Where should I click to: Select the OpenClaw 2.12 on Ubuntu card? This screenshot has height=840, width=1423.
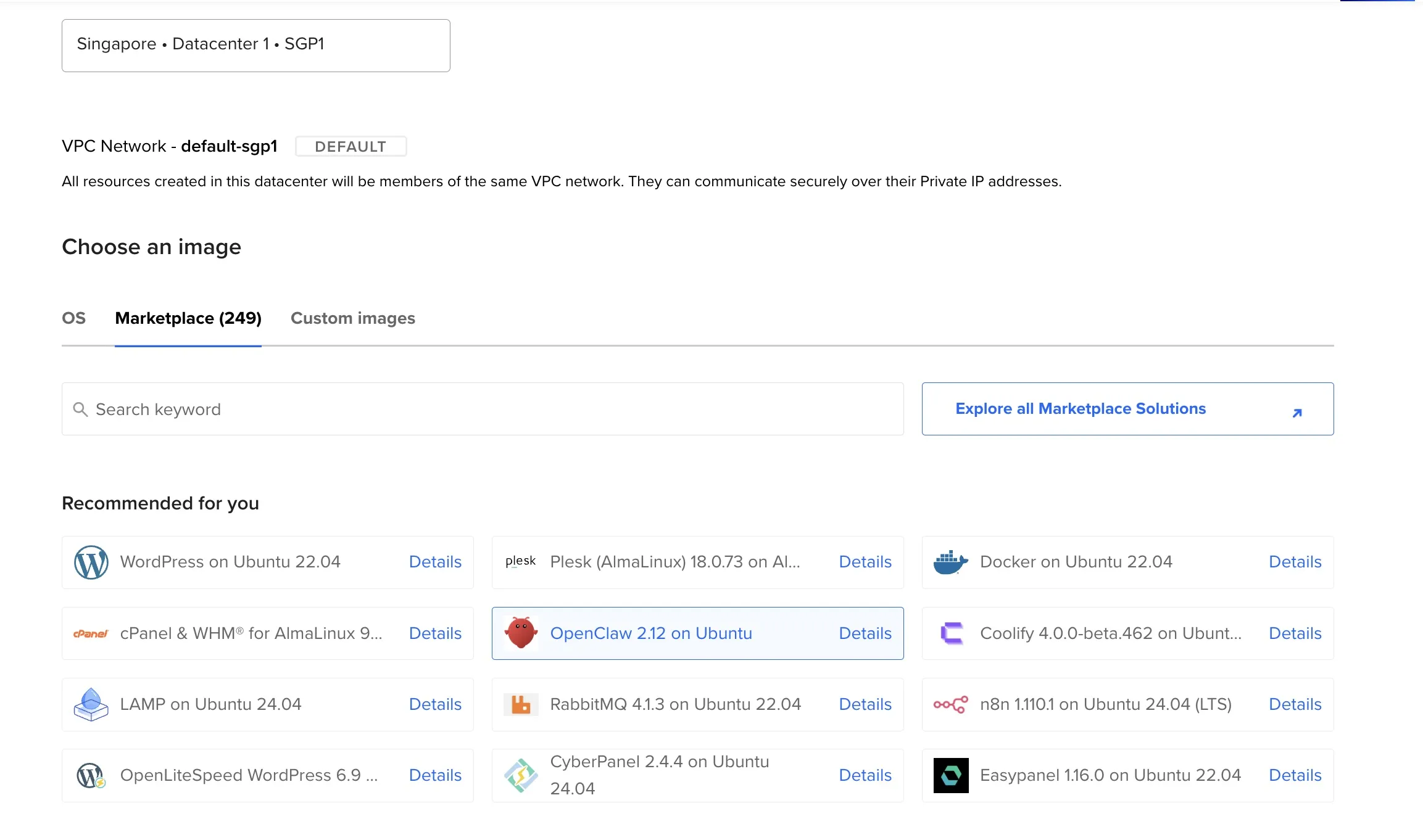point(697,633)
